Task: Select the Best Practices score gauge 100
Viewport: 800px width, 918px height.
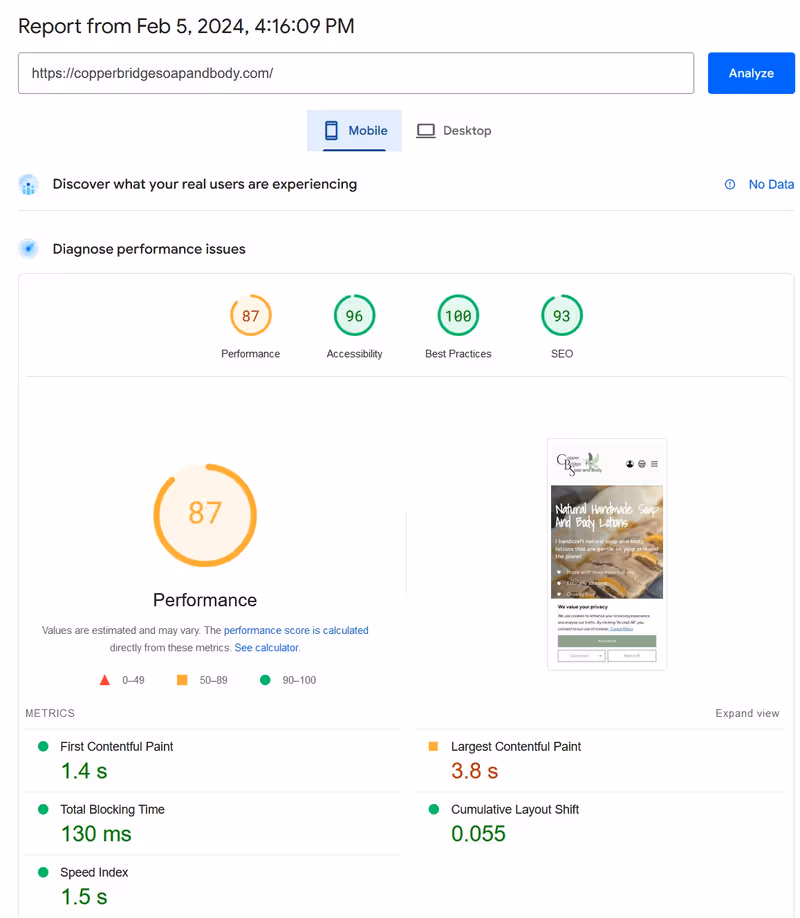Action: (x=458, y=316)
